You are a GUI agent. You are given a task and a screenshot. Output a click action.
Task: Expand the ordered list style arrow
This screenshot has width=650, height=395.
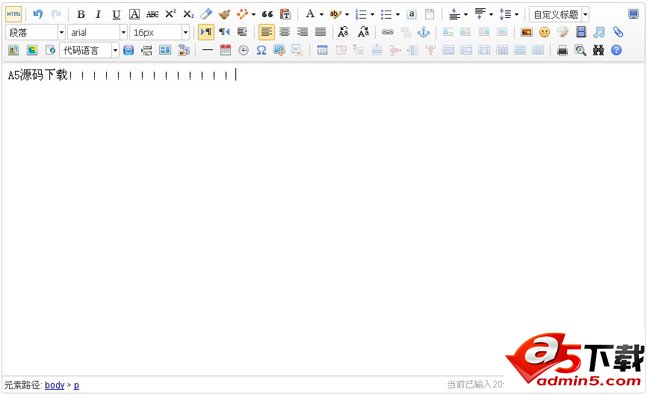[372, 15]
